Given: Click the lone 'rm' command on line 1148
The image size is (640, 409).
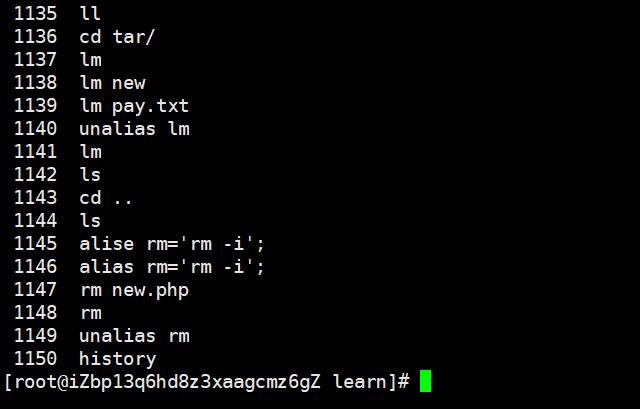Looking at the screenshot, I should (x=91, y=313).
